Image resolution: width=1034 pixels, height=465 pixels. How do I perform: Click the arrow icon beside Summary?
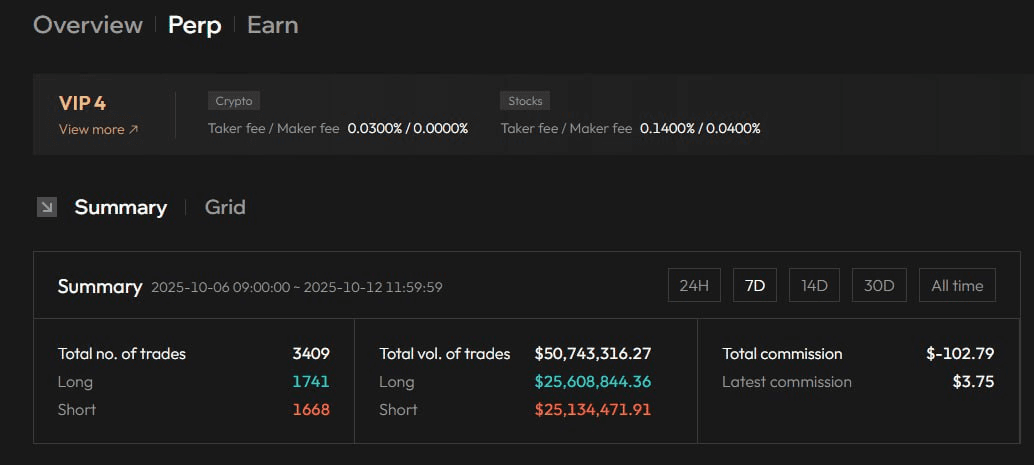click(46, 207)
